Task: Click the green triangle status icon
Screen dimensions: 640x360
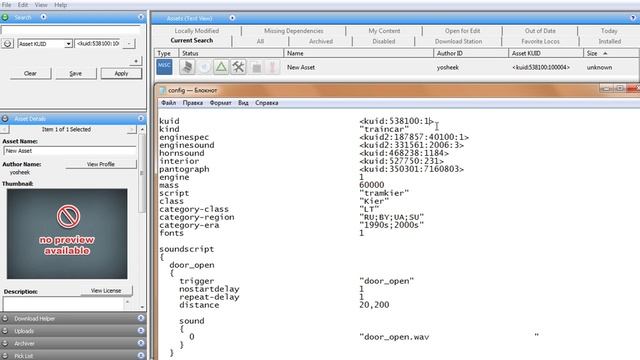Action: tap(221, 67)
